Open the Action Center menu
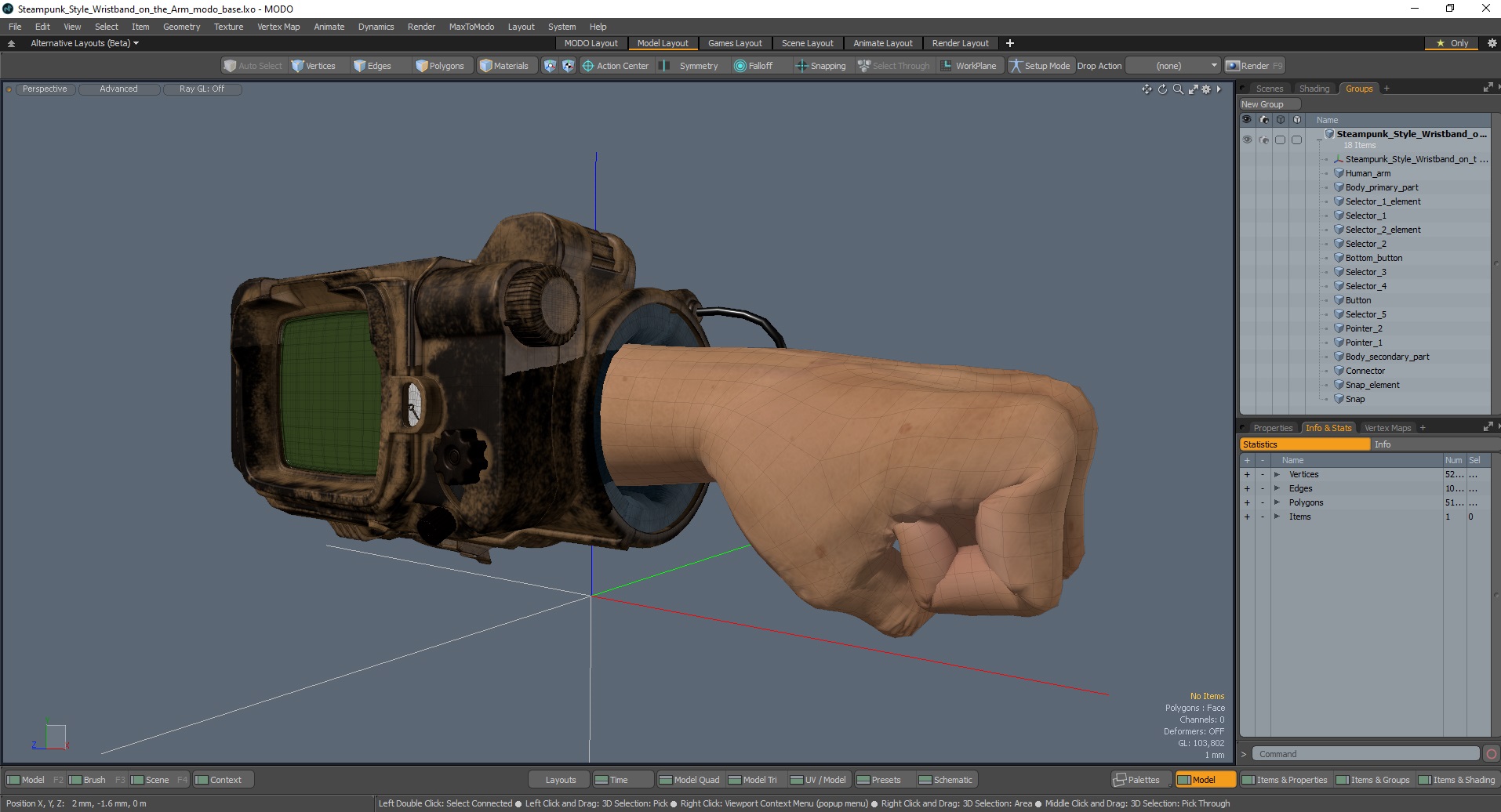The height and width of the screenshot is (812, 1501). [616, 66]
